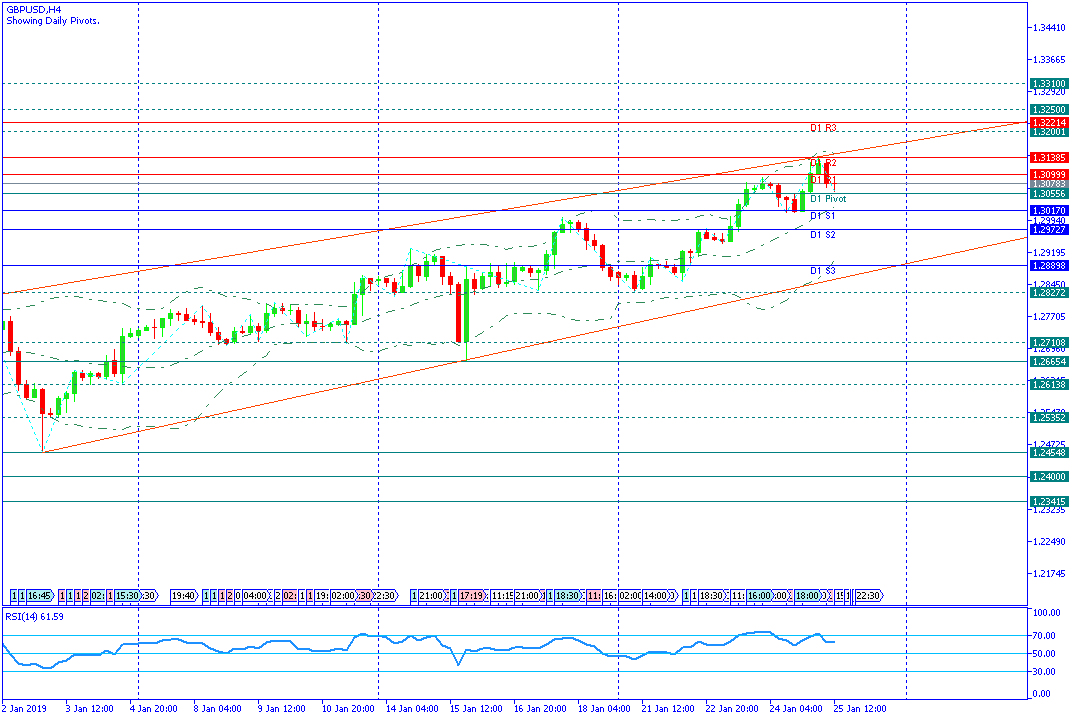This screenshot has height=720, width=1080.
Task: Select the red 1.31385 price tag
Action: point(1048,157)
